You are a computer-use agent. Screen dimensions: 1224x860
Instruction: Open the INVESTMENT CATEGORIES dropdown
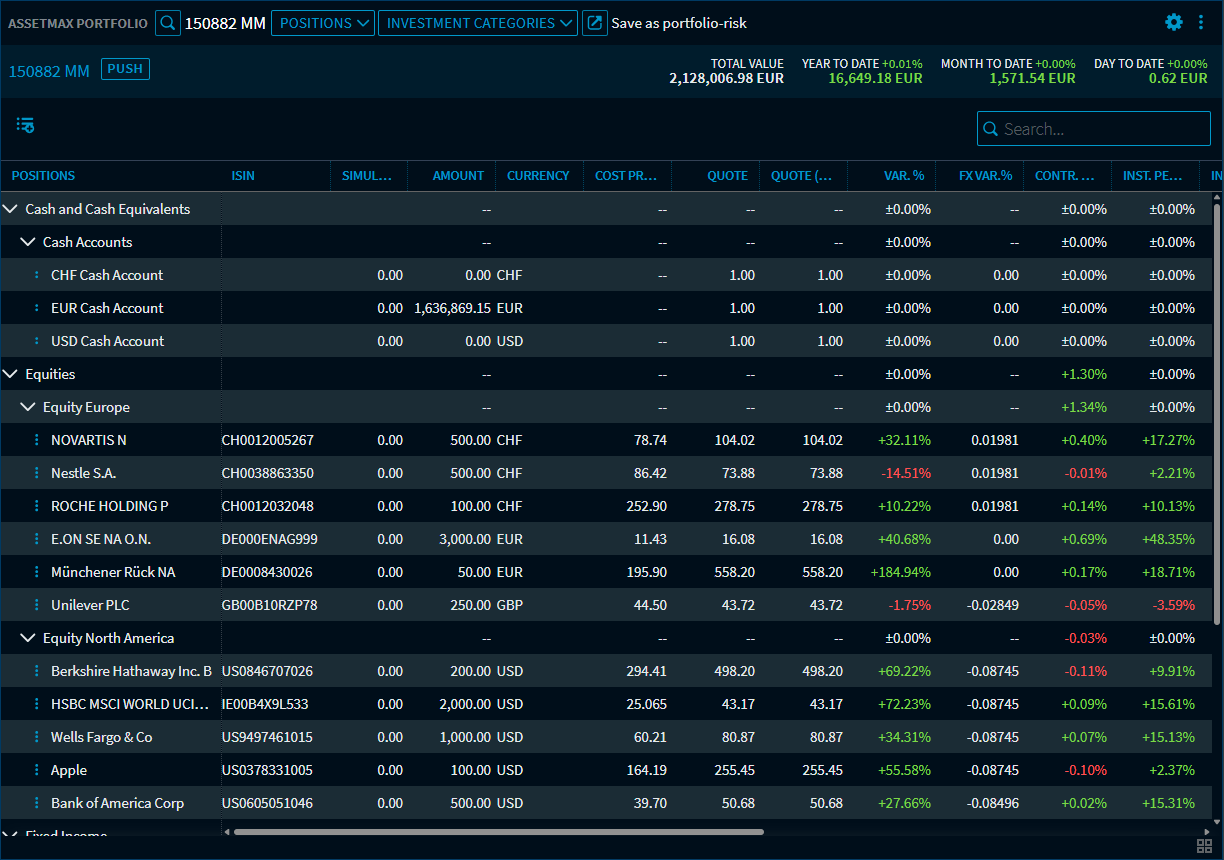pos(477,22)
